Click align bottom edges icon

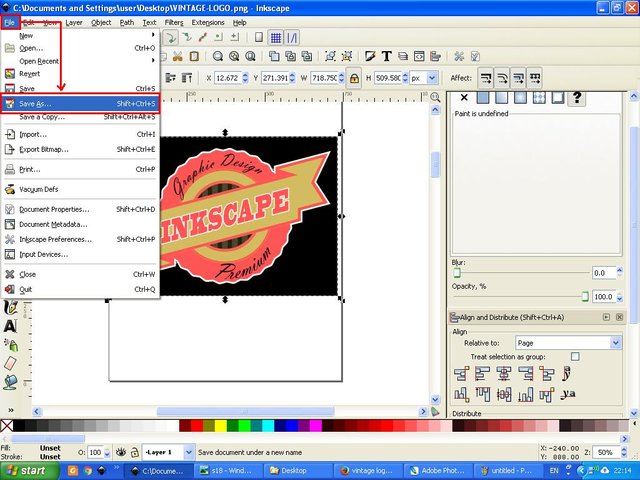tap(525, 394)
